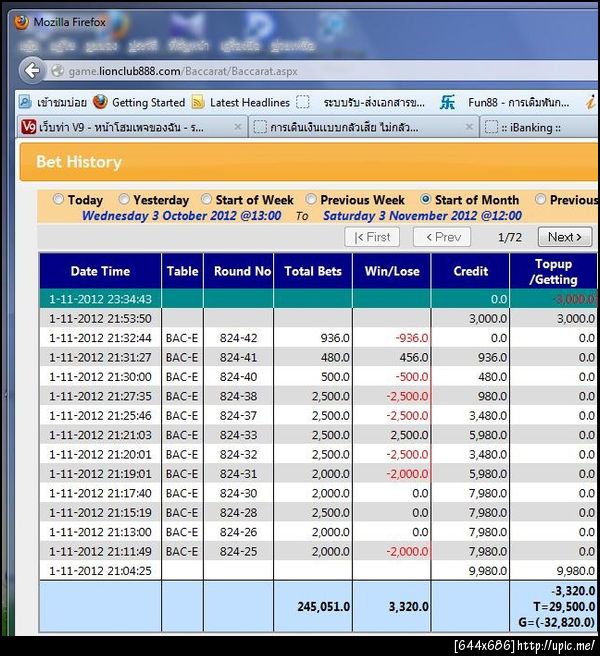Click the Firefox logo in title bar
This screenshot has height=656, width=600.
[21, 22]
